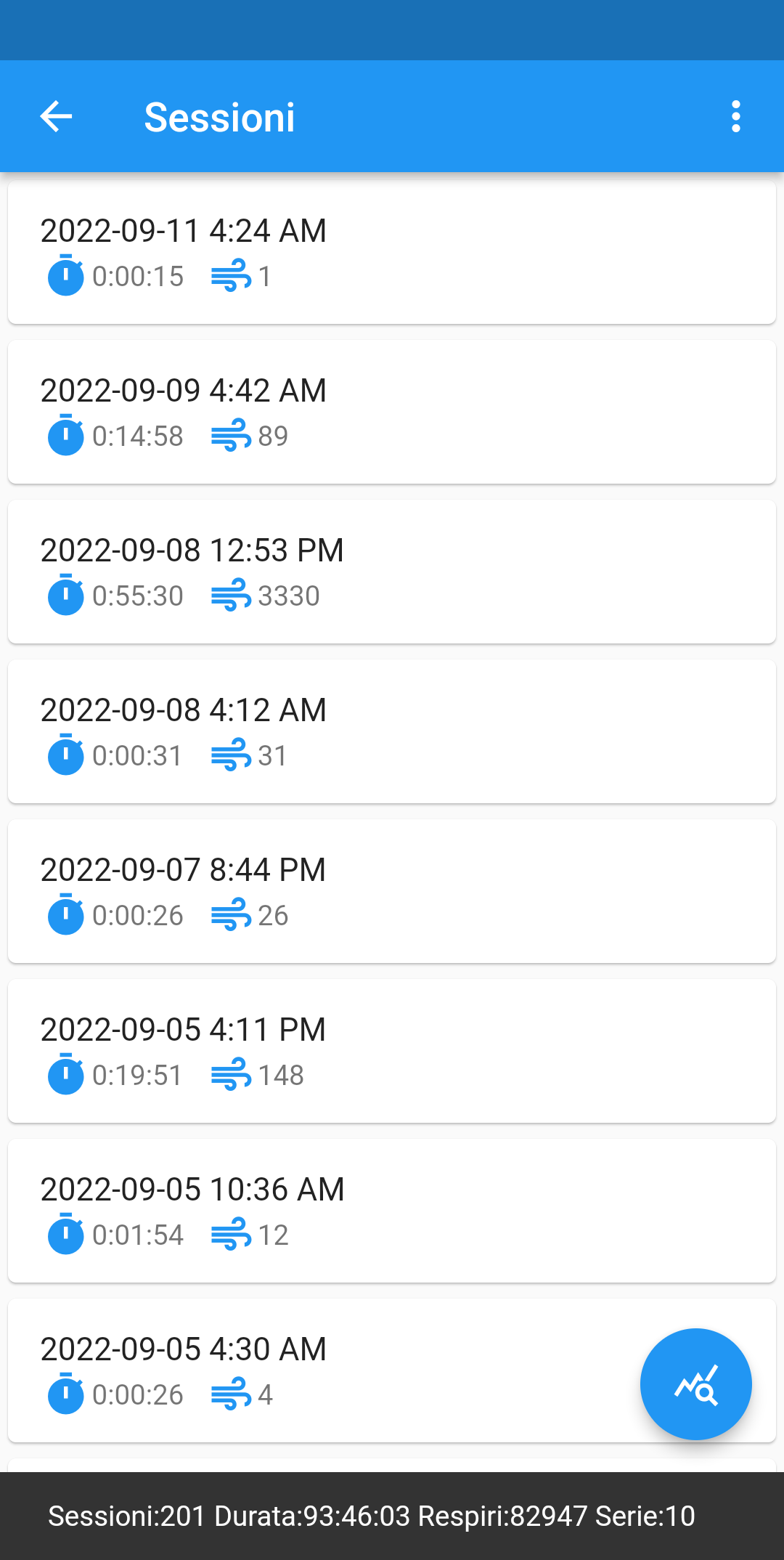
Task: Tap stopwatch icon next to 0:01:54
Action: (65, 1234)
